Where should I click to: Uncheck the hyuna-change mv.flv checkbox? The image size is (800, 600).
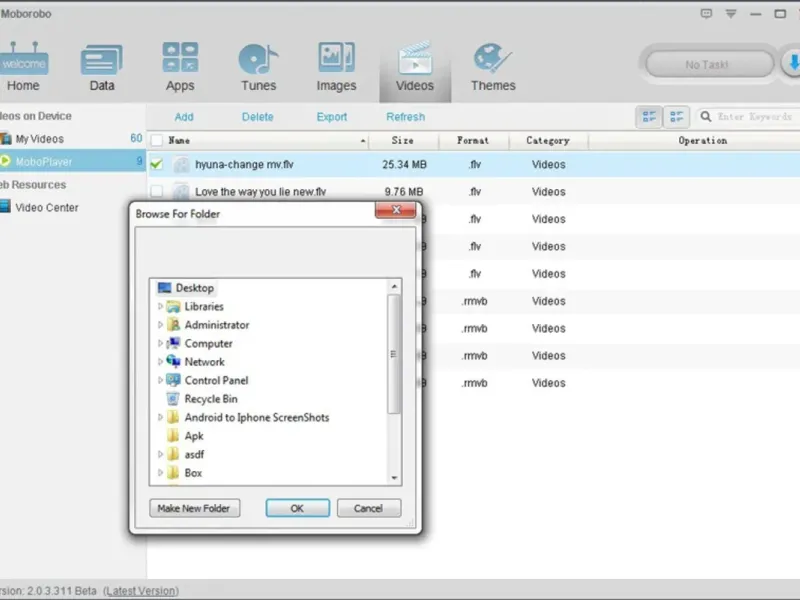[157, 164]
